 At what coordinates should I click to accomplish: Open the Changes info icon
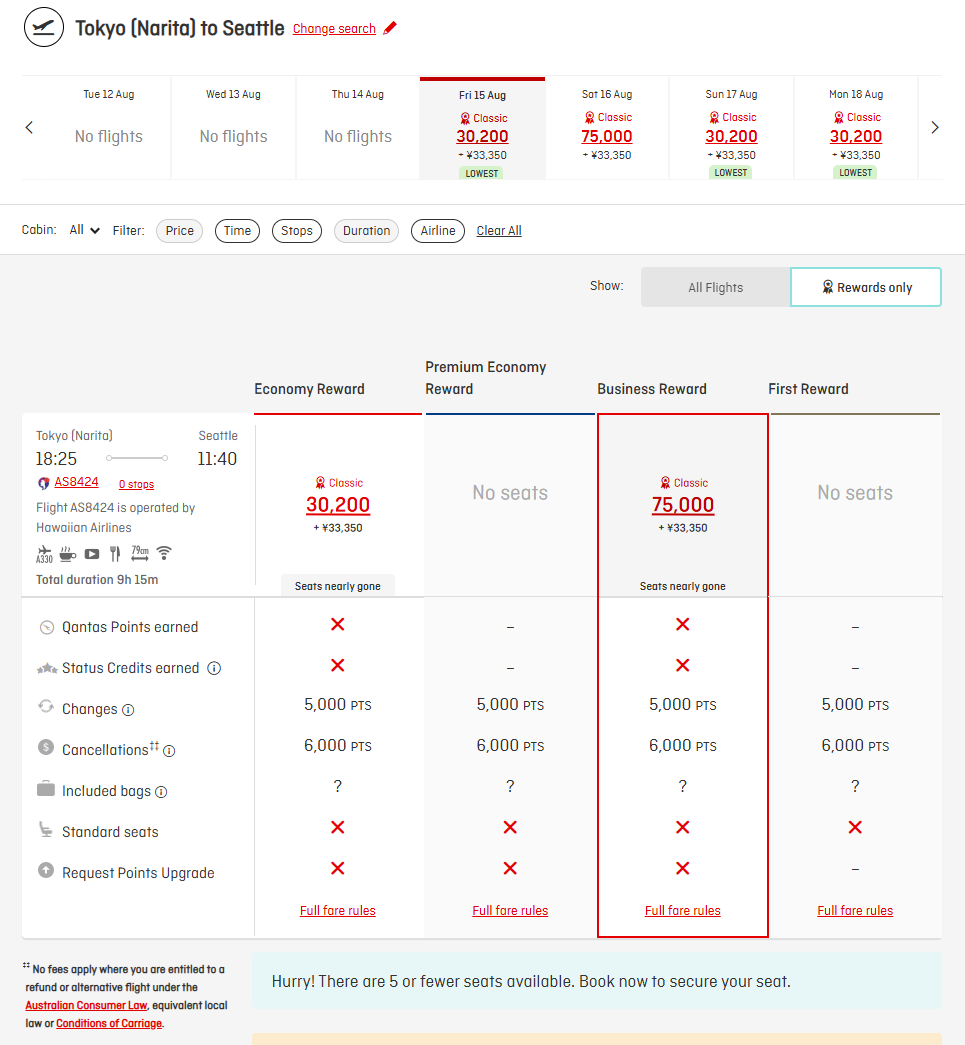(x=128, y=710)
